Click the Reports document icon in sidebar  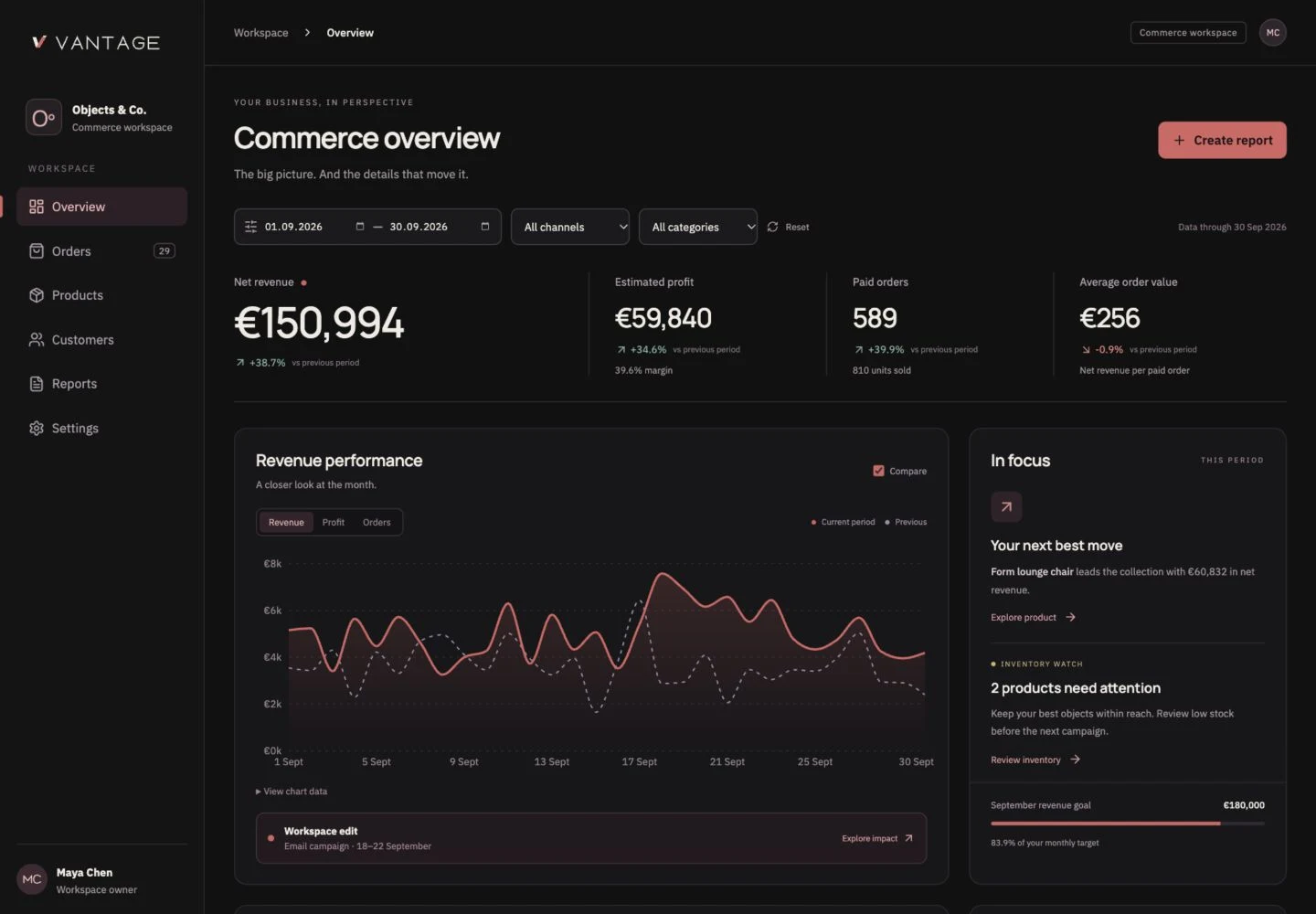(x=37, y=384)
